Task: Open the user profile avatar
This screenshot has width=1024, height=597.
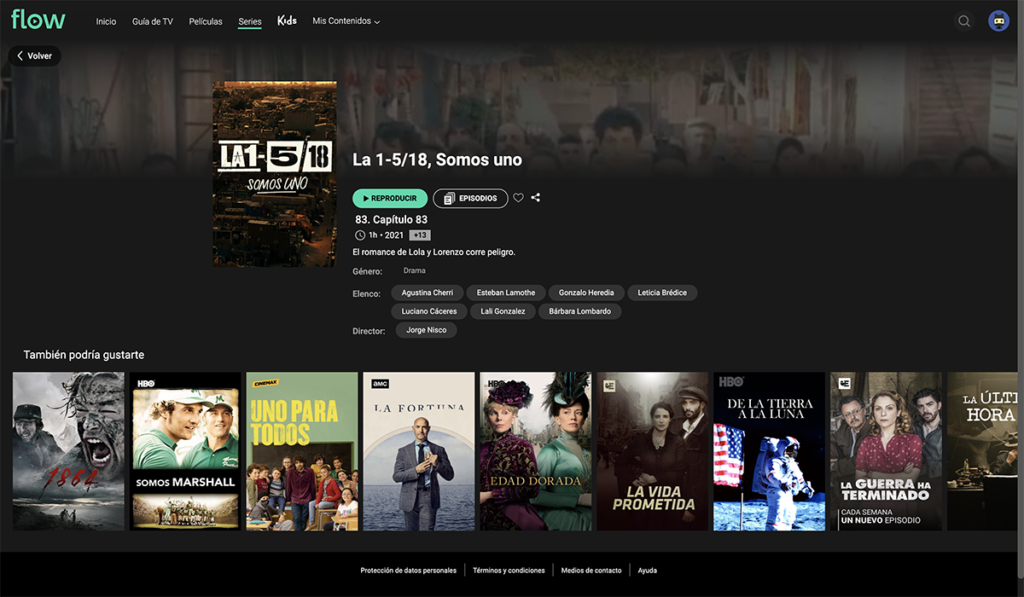Action: (998, 21)
